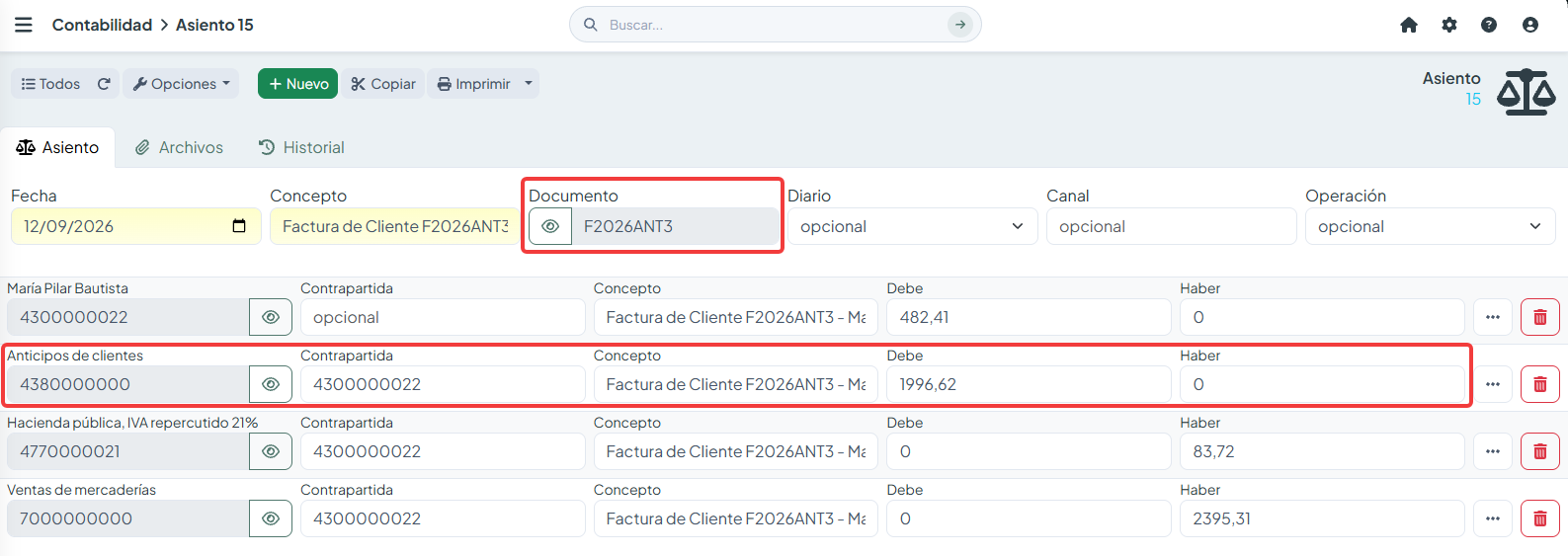The width and height of the screenshot is (1568, 556).
Task: Expand the Opciones dropdown
Action: 182,84
